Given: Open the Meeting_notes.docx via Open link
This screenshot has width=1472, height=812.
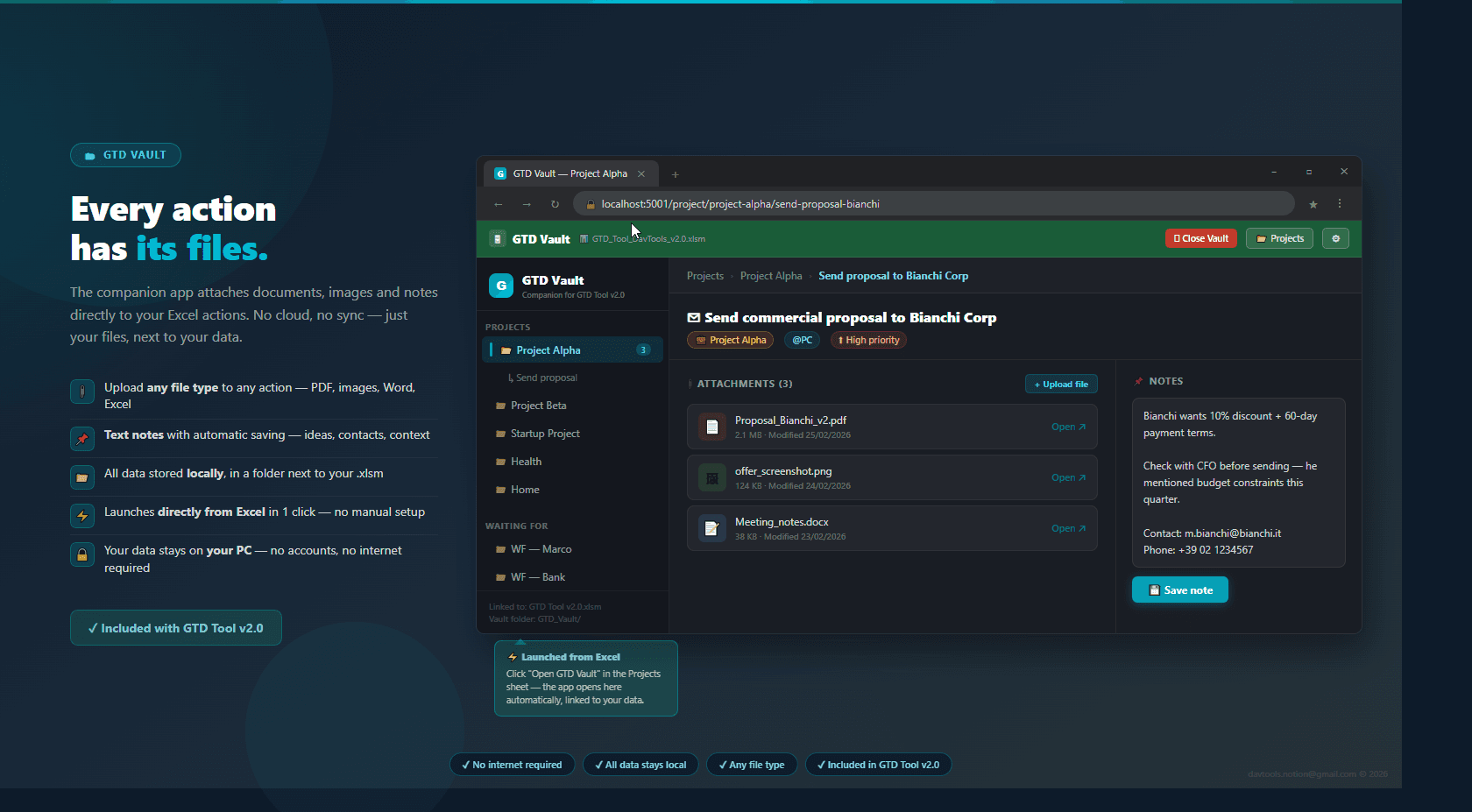Looking at the screenshot, I should (x=1067, y=528).
